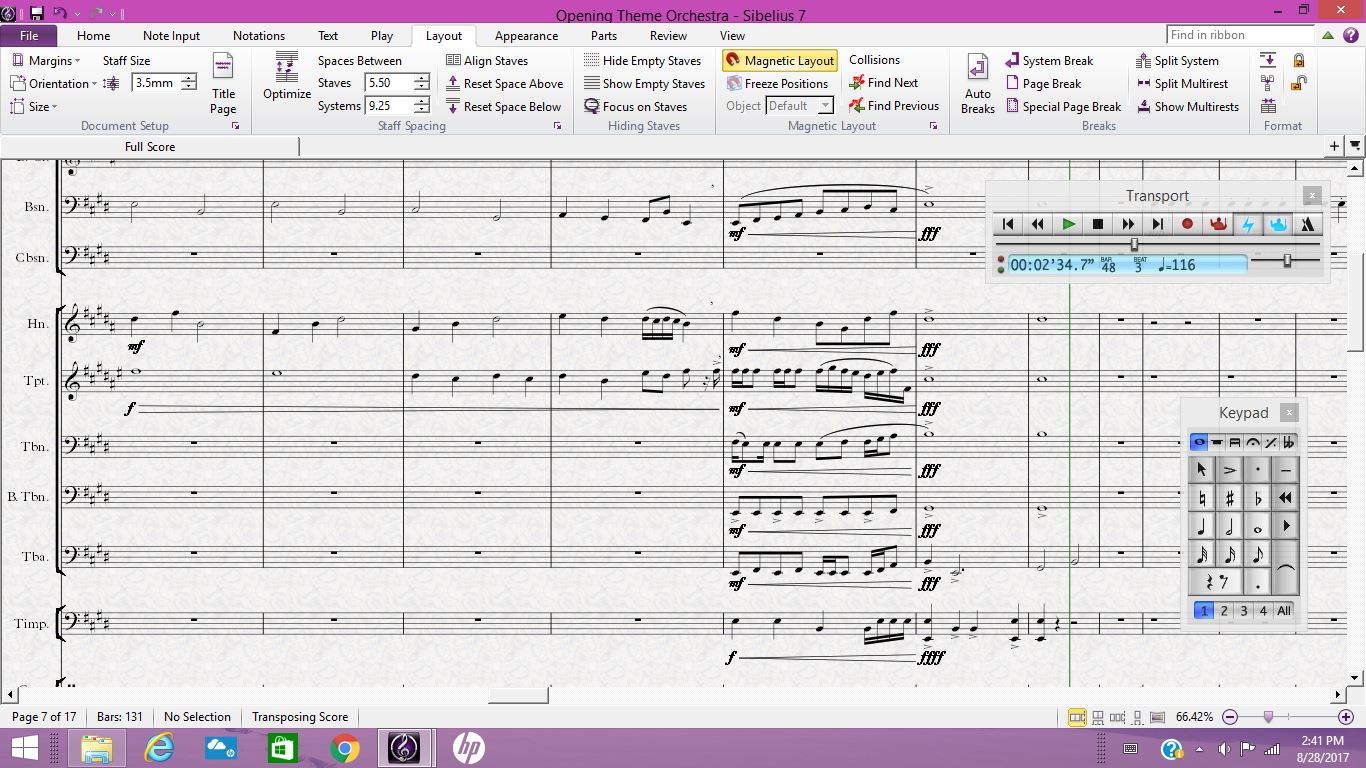Switch to the Play tab
The width and height of the screenshot is (1366, 768).
tap(382, 36)
